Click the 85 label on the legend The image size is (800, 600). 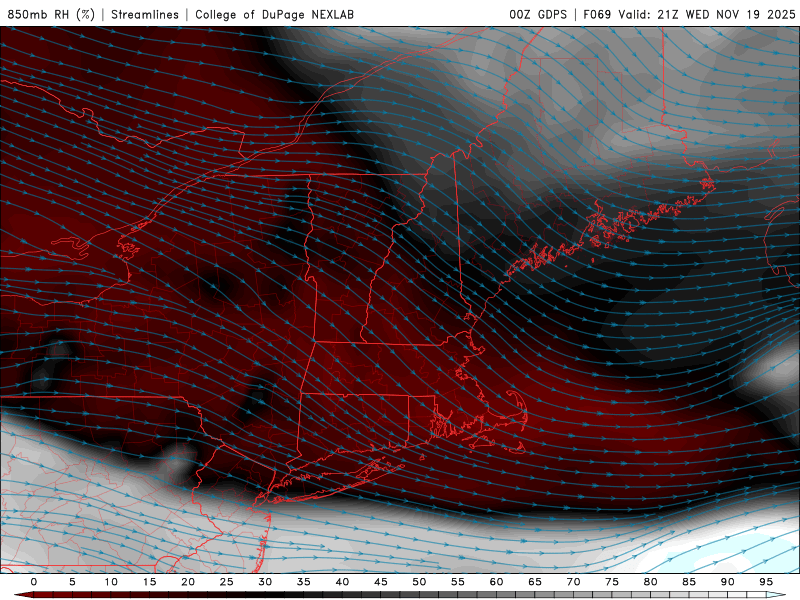689,582
